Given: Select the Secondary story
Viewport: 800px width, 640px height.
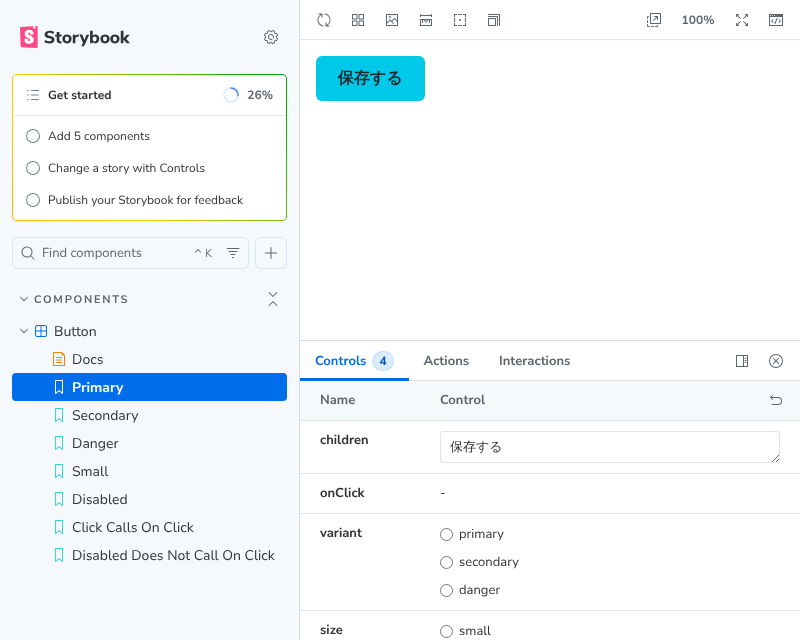Looking at the screenshot, I should click(149, 415).
